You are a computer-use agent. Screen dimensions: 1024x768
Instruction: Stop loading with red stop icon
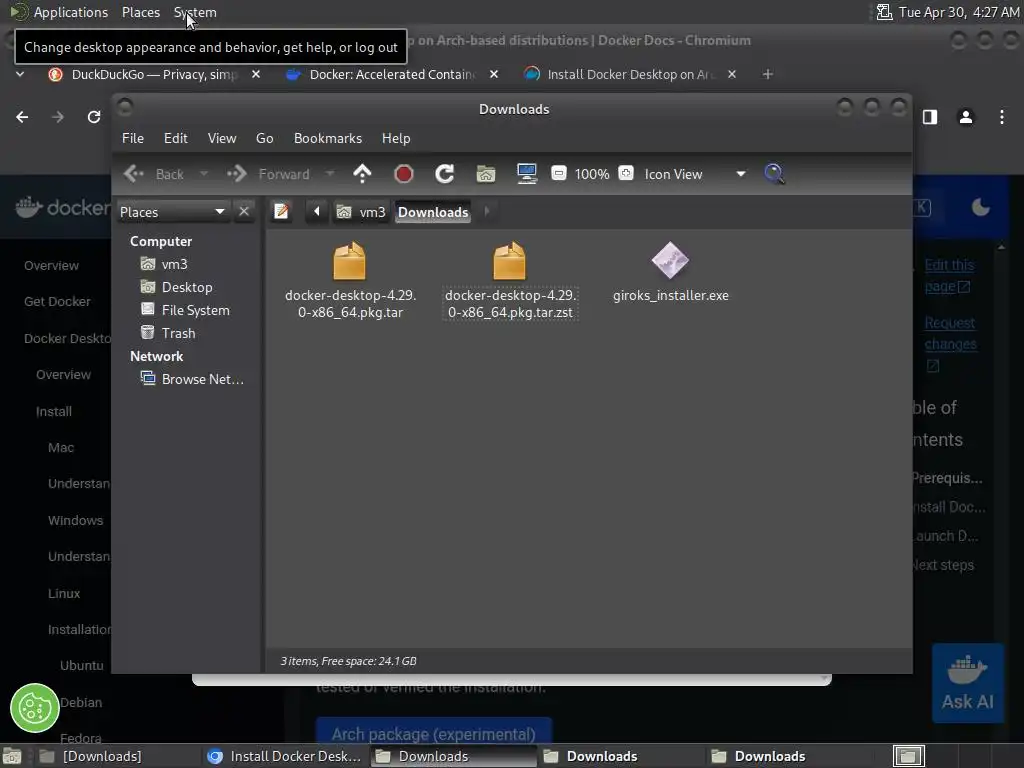pyautogui.click(x=404, y=174)
